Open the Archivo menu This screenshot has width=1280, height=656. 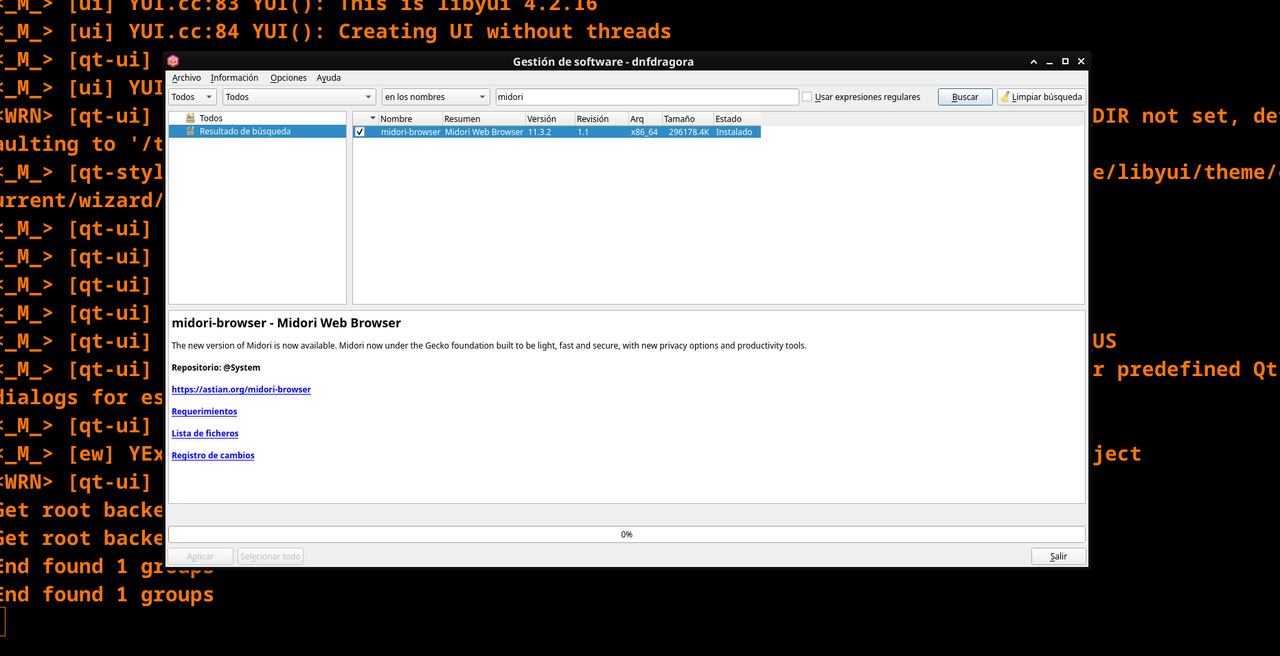tap(186, 78)
